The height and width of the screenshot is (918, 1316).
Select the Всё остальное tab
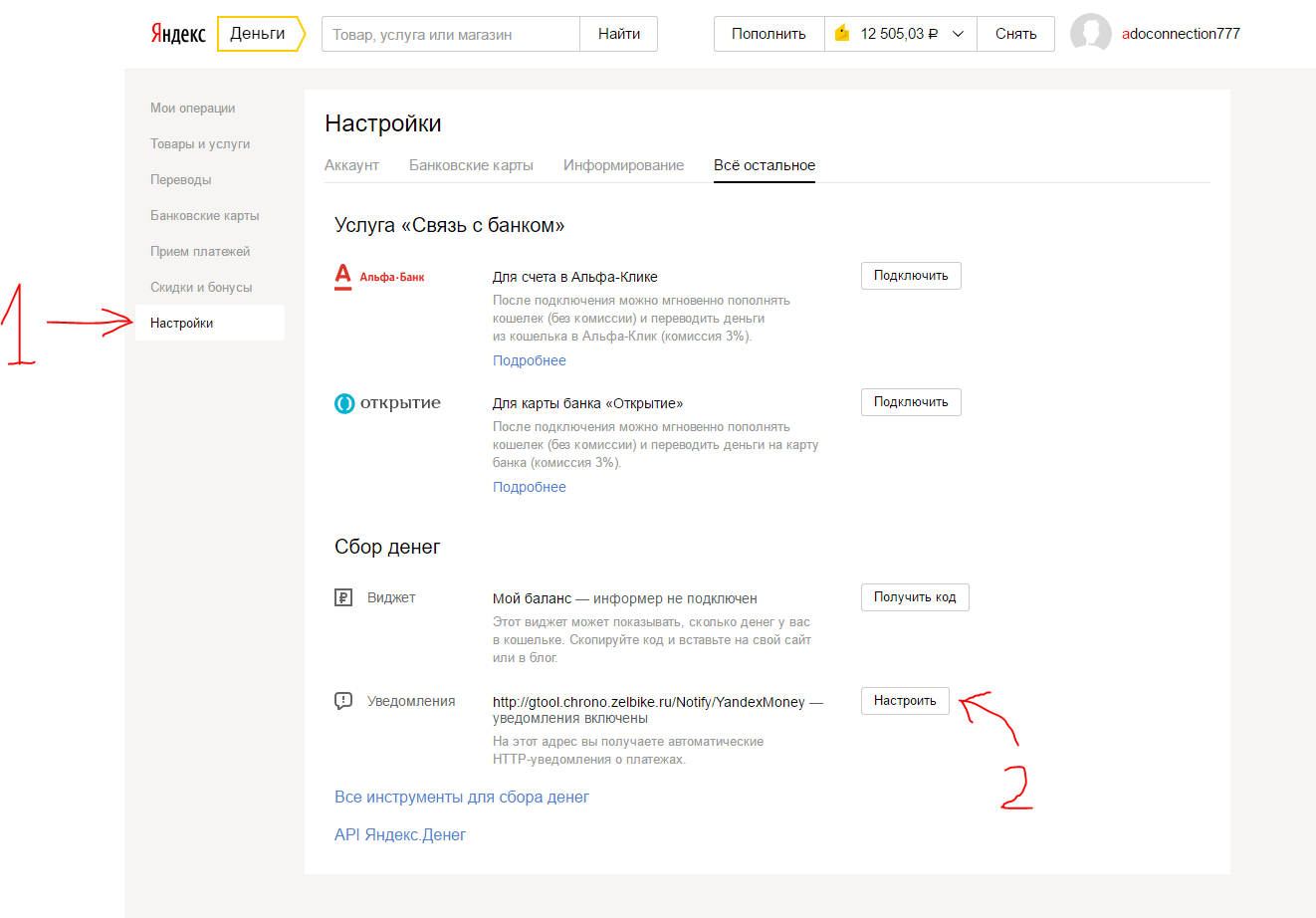pos(765,165)
